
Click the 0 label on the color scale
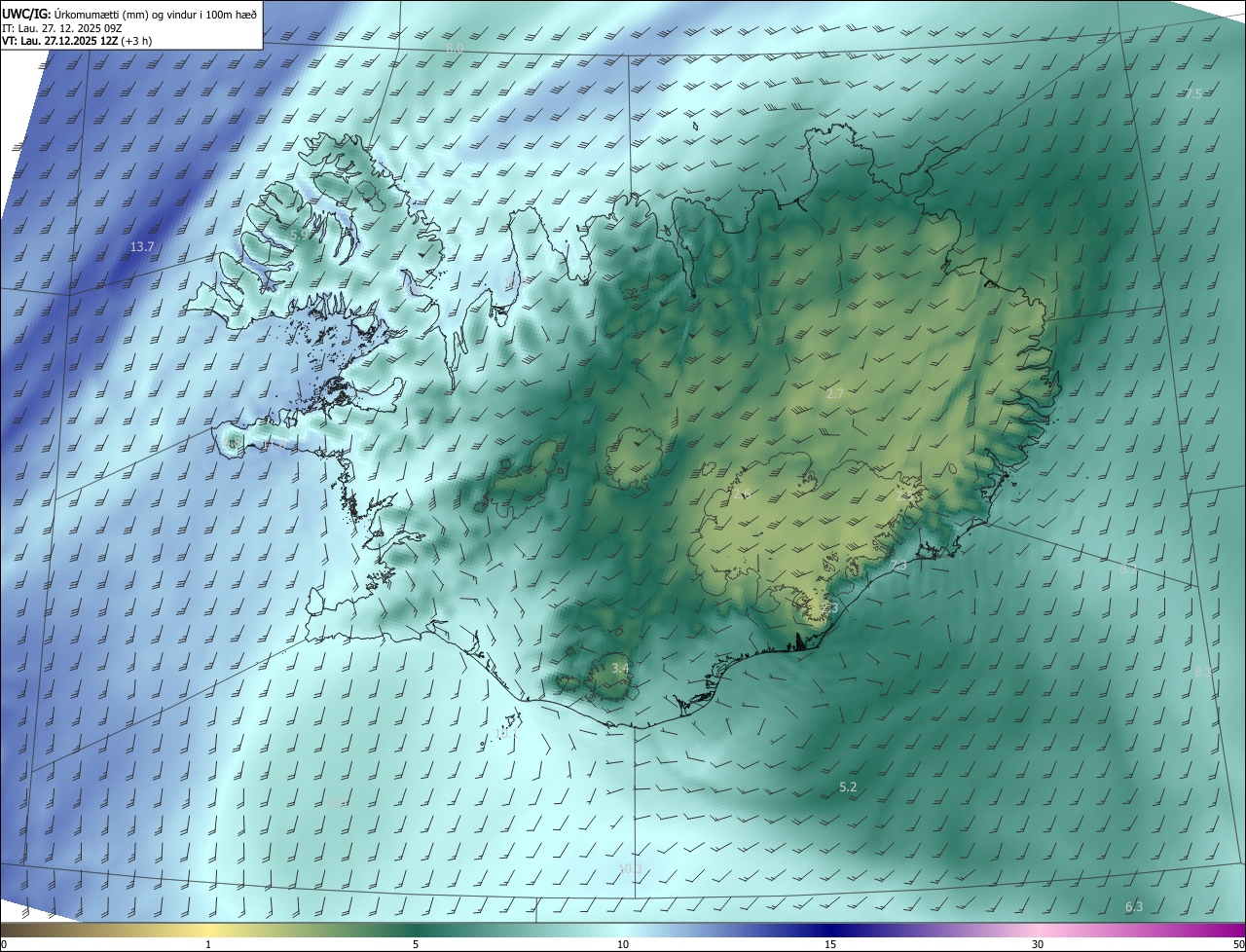tap(4, 944)
